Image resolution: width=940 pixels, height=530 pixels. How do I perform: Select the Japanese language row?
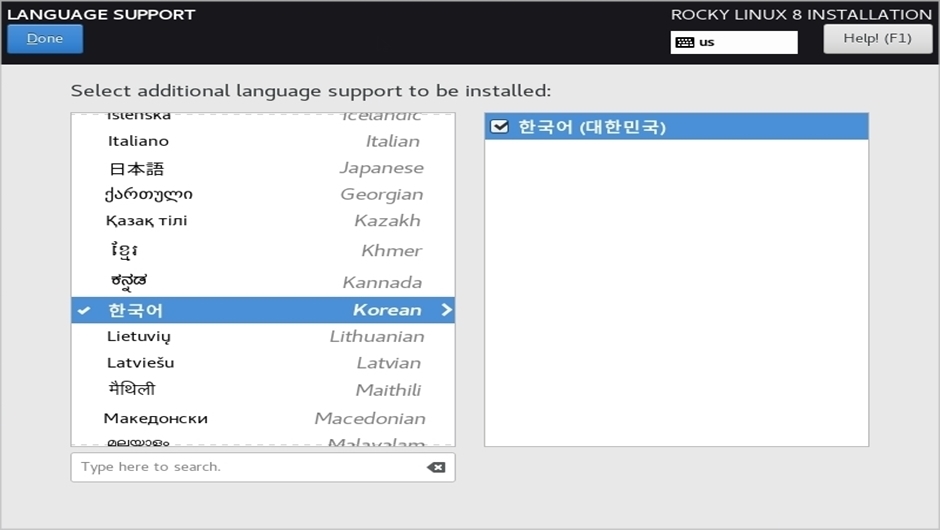click(263, 168)
